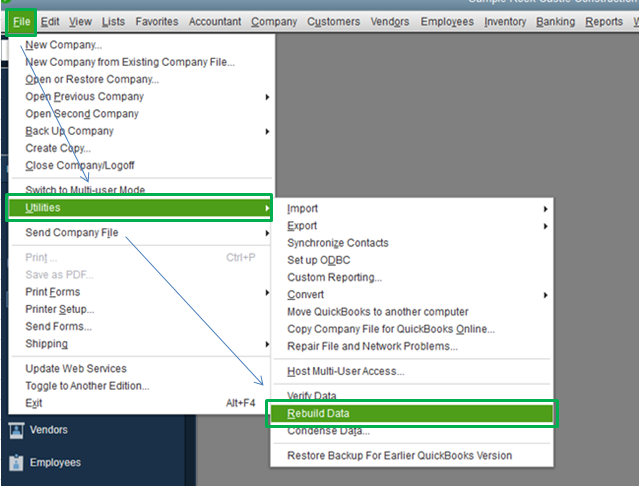Expand the Shipping submenu

tap(139, 344)
